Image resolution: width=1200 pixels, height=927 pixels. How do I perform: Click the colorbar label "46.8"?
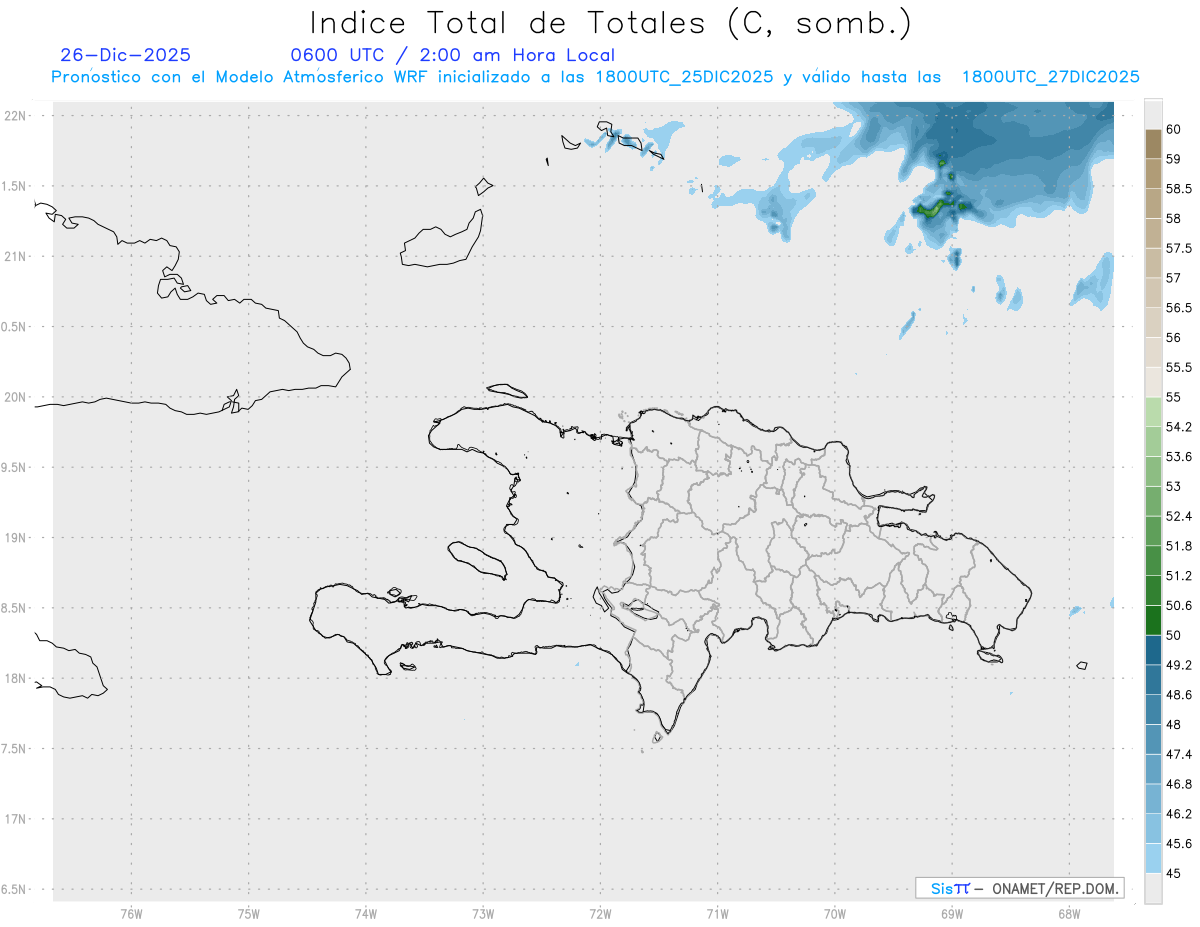(x=1179, y=784)
